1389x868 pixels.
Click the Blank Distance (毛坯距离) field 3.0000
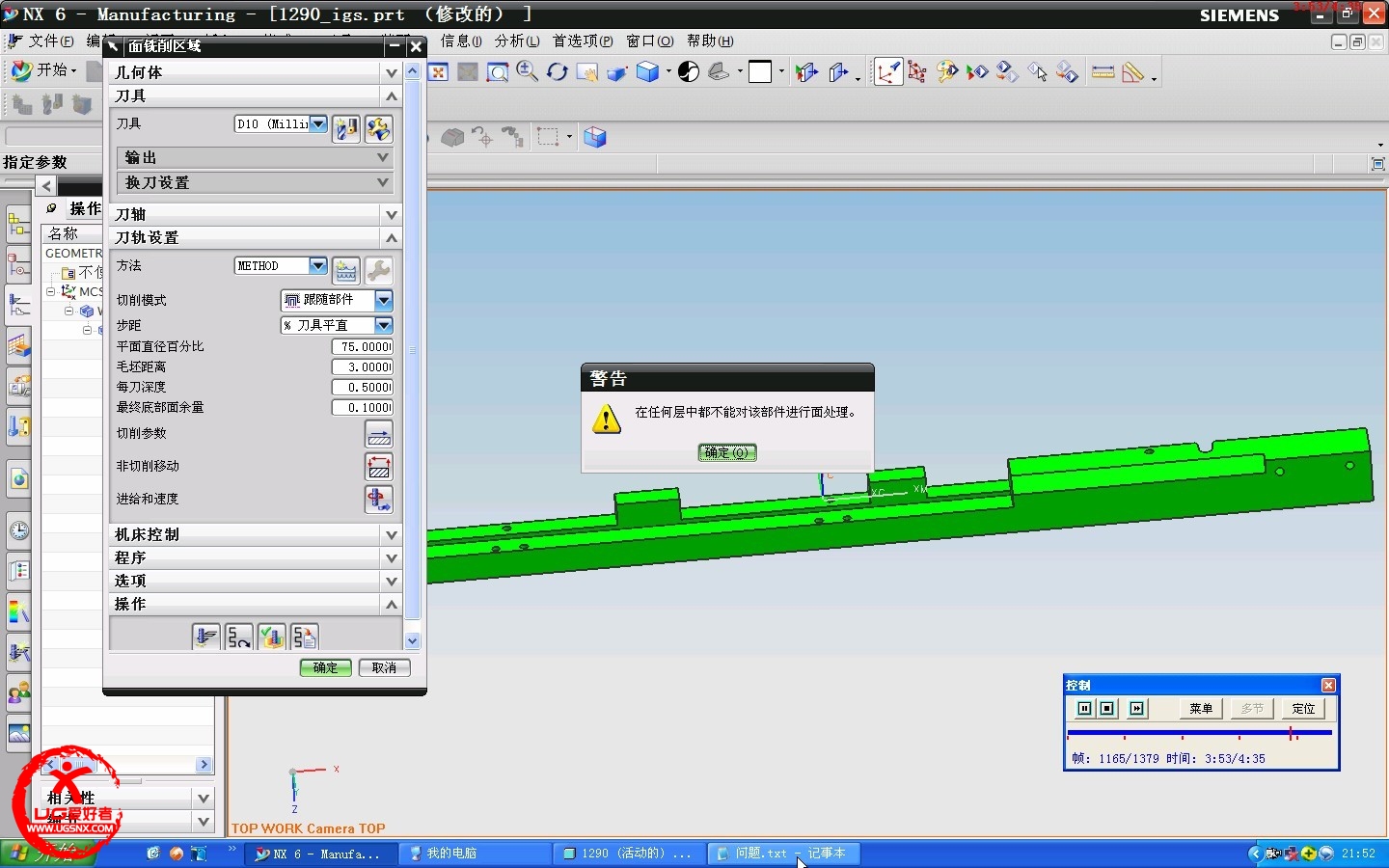click(x=363, y=366)
